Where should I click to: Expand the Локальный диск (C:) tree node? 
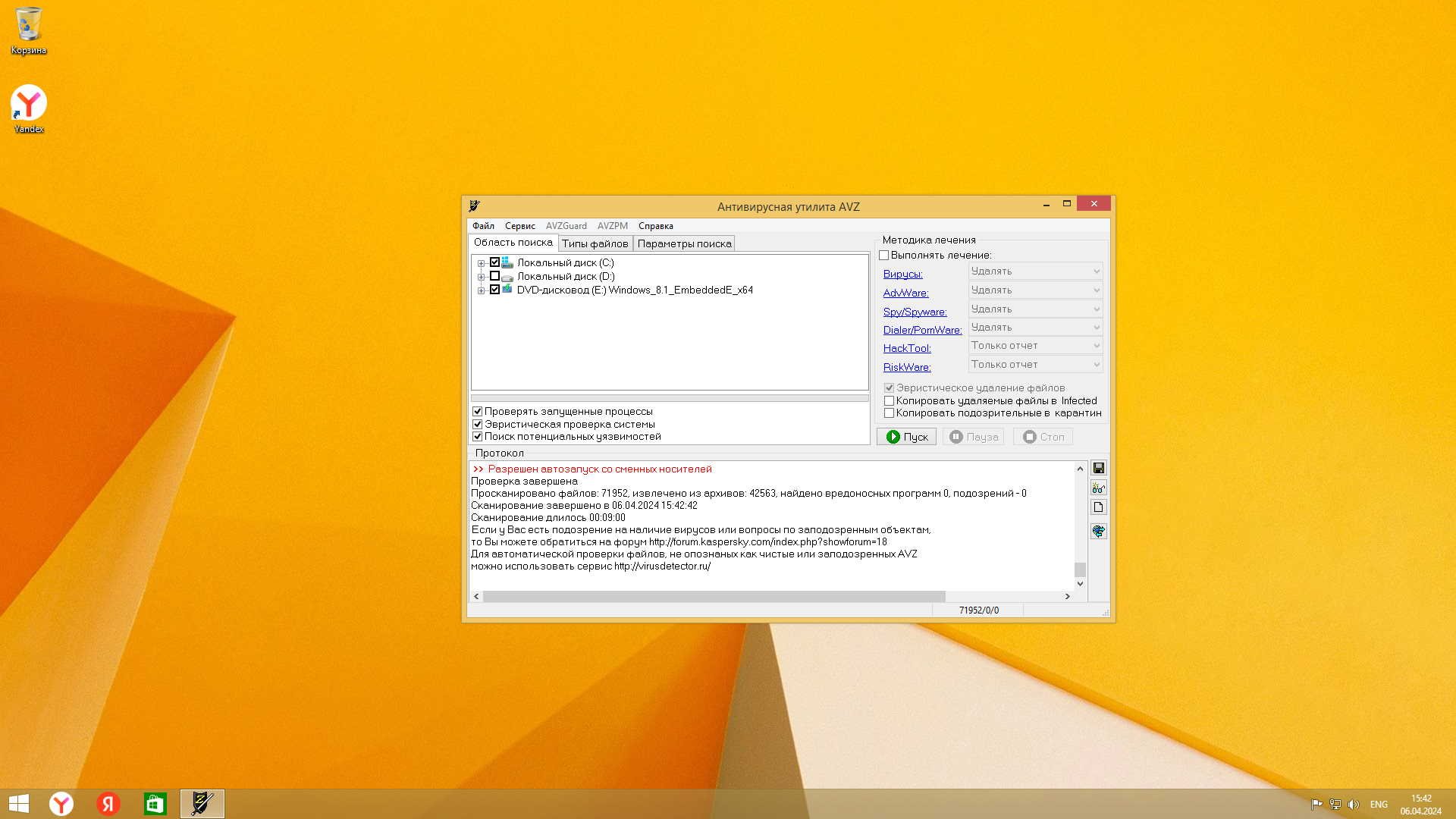(481, 263)
